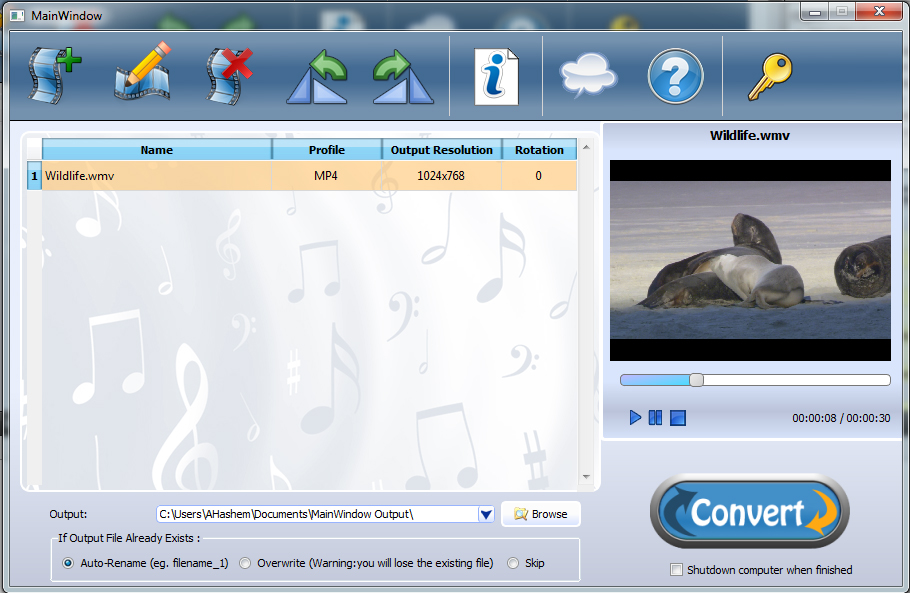The height and width of the screenshot is (593, 910).
Task: Click the golden key registration icon
Action: 770,77
